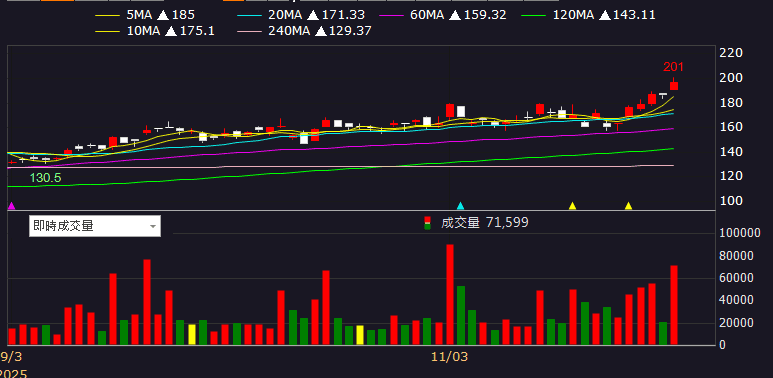This screenshot has width=773, height=378.
Task: Click the 100000 volume axis label
Action: coord(739,234)
